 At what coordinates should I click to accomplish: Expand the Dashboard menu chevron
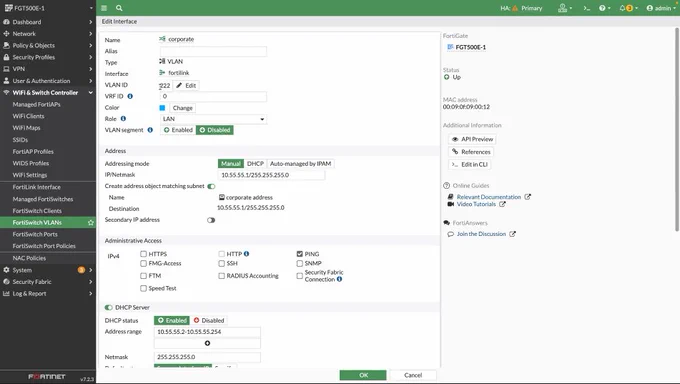click(x=91, y=22)
